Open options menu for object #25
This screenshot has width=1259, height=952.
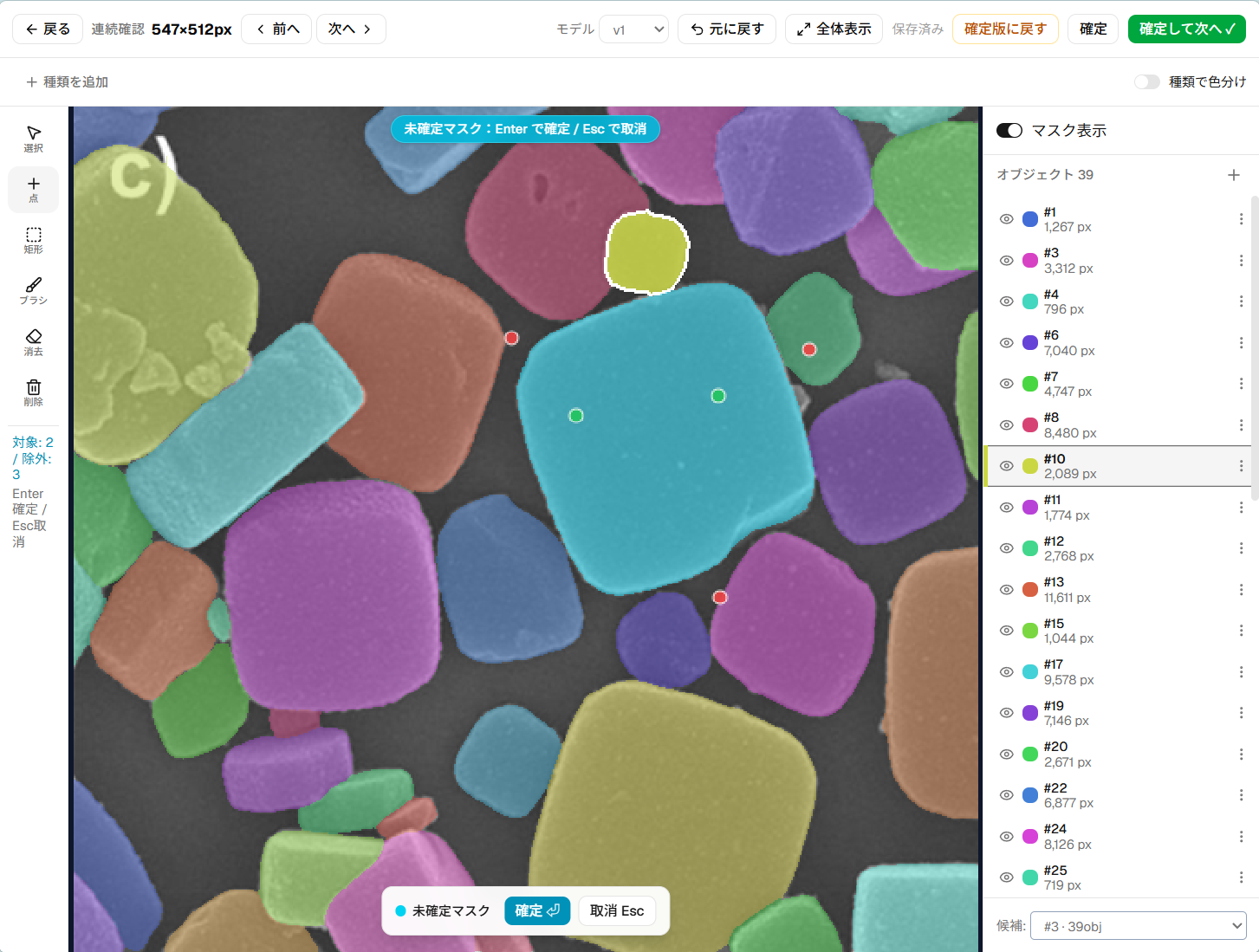tap(1241, 878)
